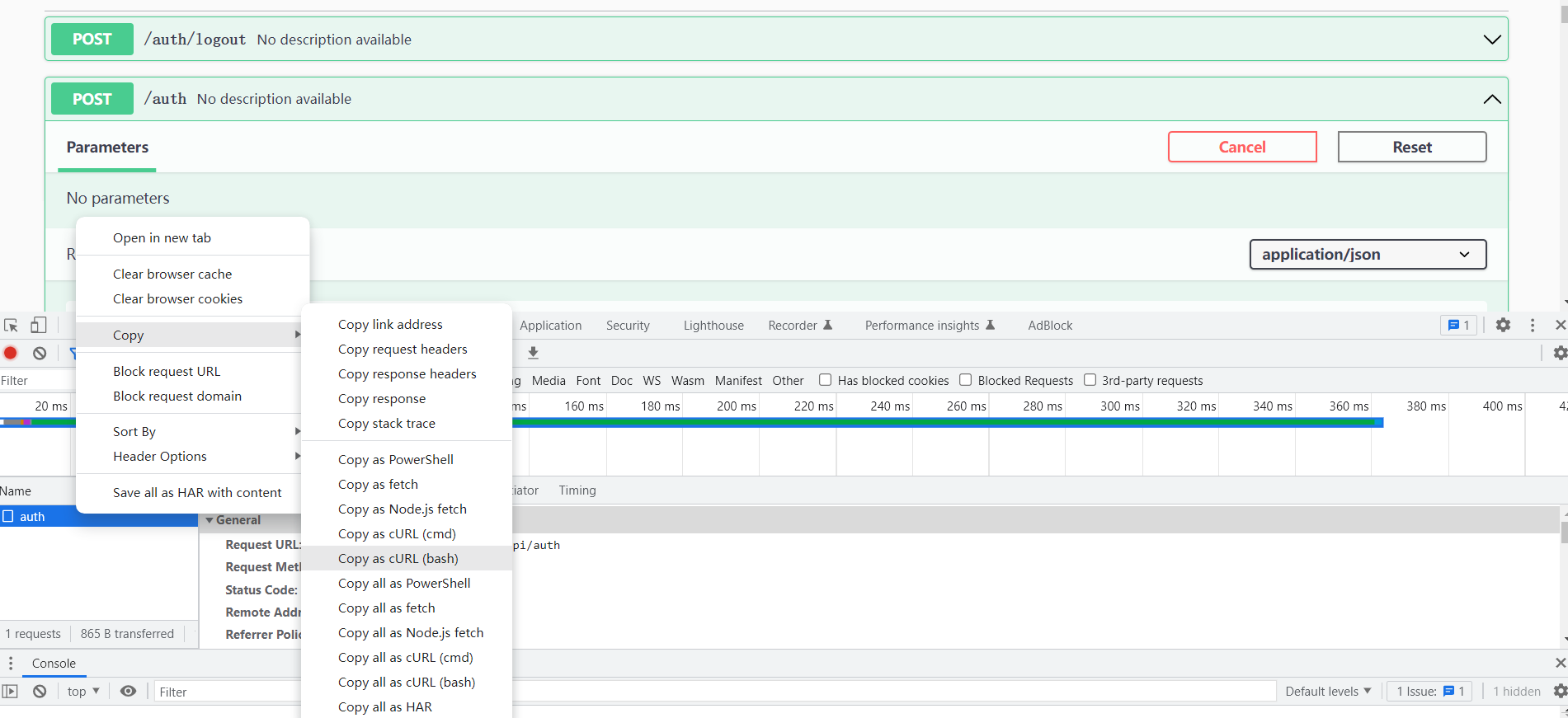Screen dimensions: 1568x718
Task: Click the inspect element picker icon
Action: coord(11,326)
